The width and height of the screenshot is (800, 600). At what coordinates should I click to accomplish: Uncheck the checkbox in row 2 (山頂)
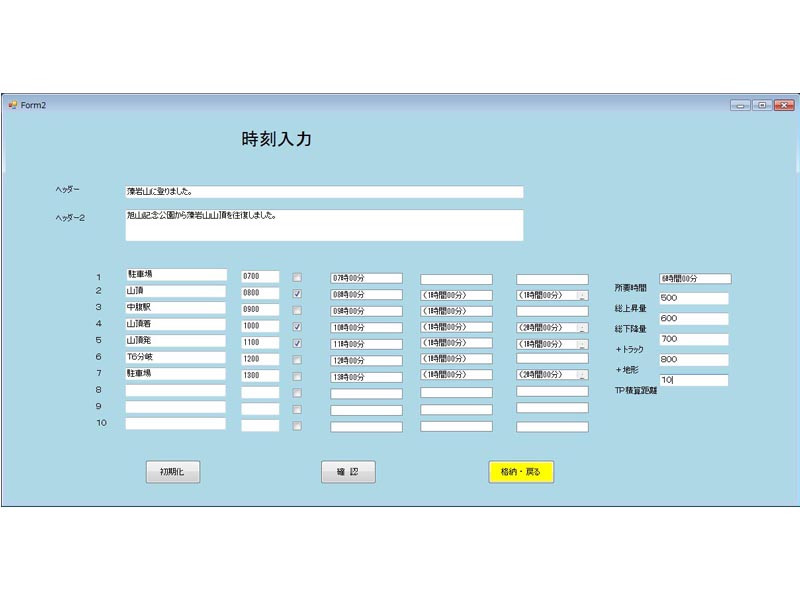pyautogui.click(x=297, y=294)
